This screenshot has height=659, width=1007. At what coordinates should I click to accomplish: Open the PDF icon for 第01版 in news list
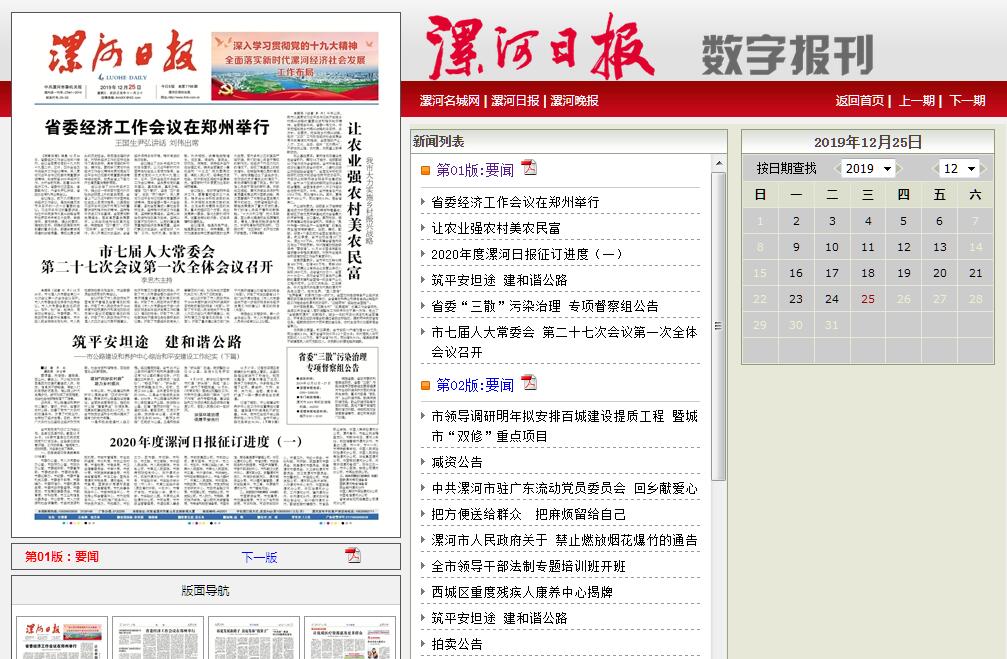pyautogui.click(x=528, y=168)
